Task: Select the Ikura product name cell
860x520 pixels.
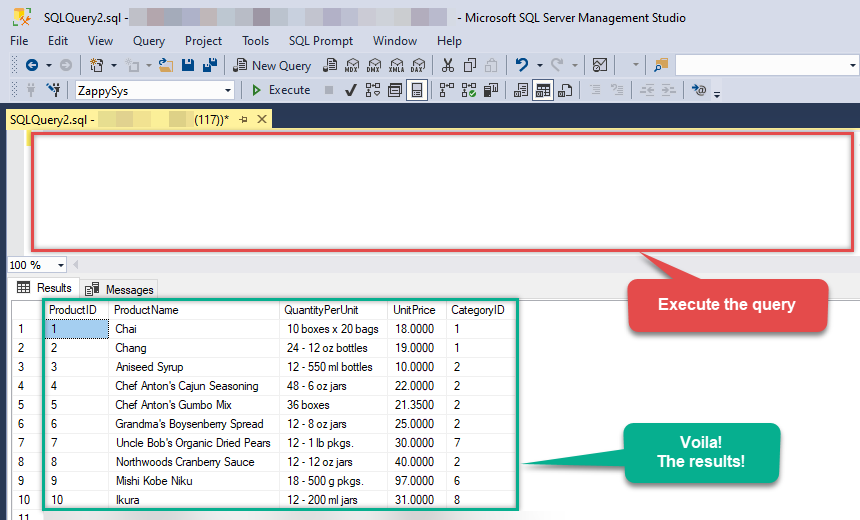Action: tap(194, 500)
